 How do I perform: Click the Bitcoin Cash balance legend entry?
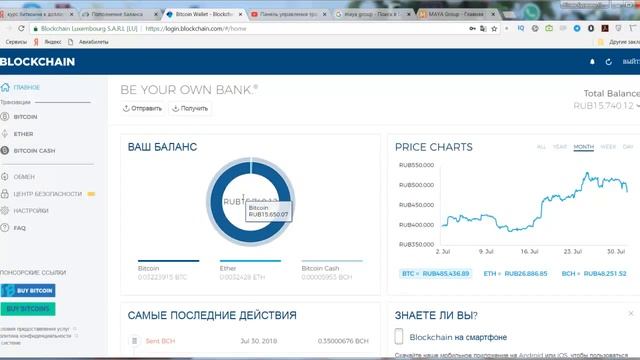(x=332, y=270)
